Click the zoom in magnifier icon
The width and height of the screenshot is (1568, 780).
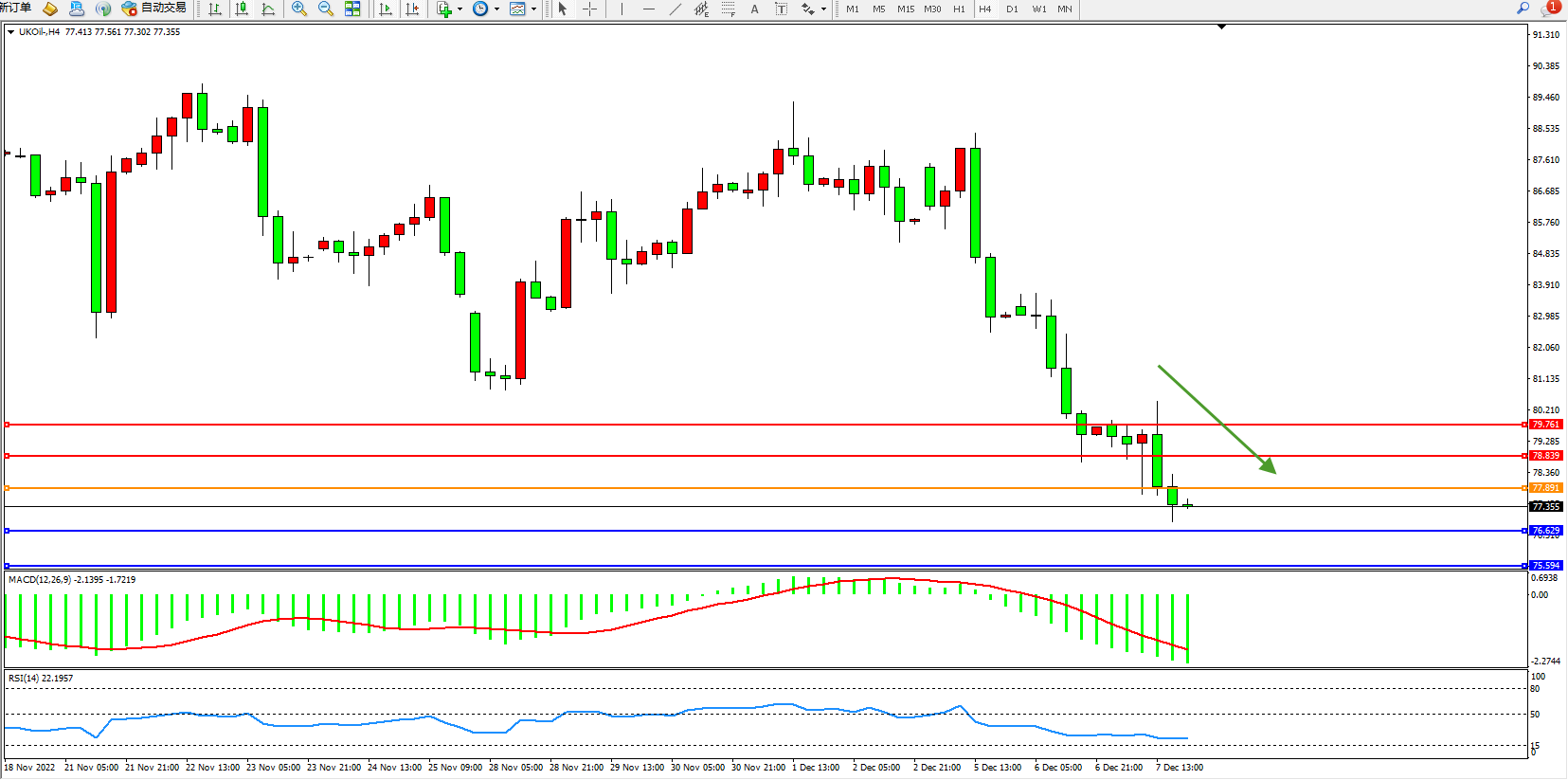(299, 9)
